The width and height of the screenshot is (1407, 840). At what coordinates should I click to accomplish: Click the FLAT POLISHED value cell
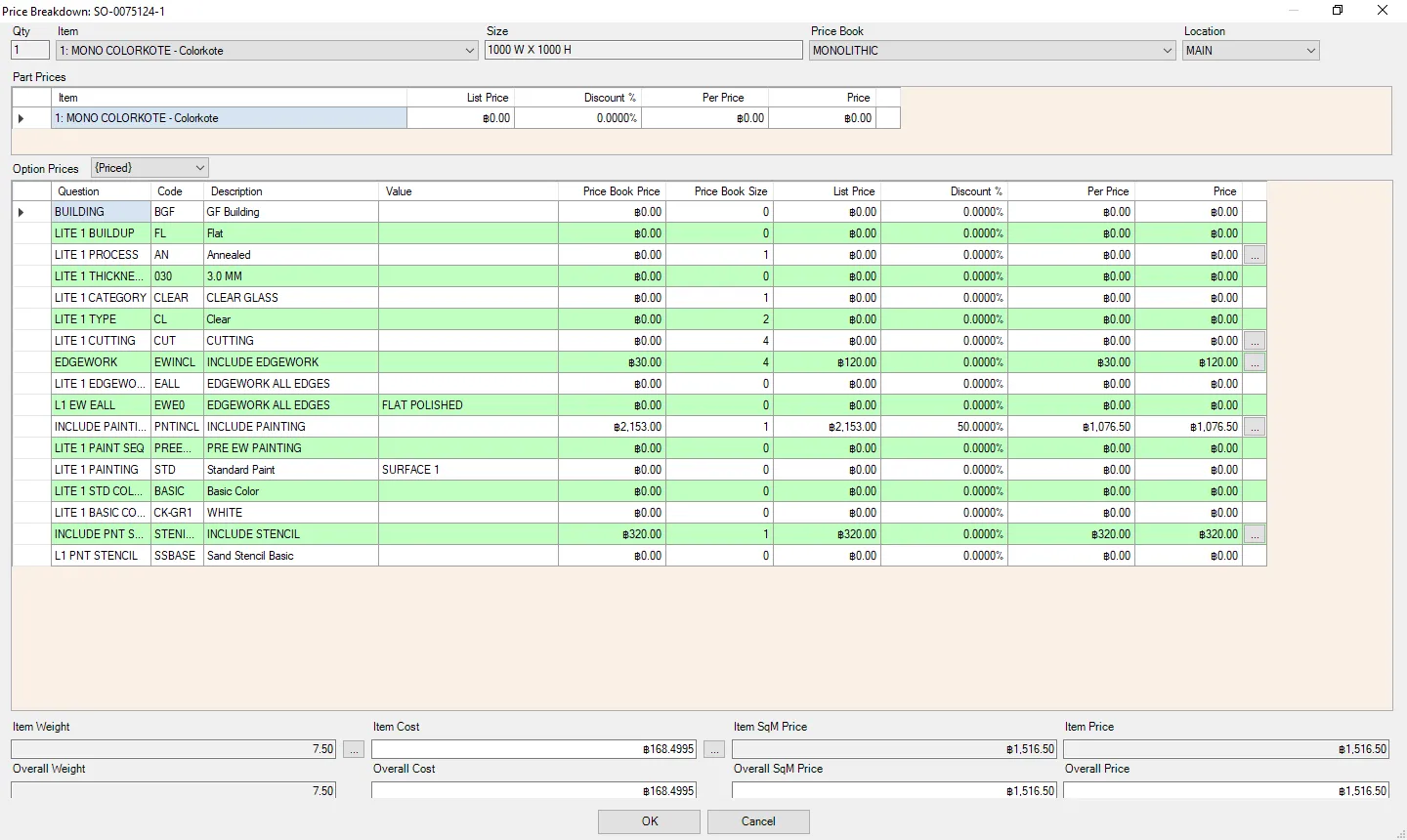(468, 405)
